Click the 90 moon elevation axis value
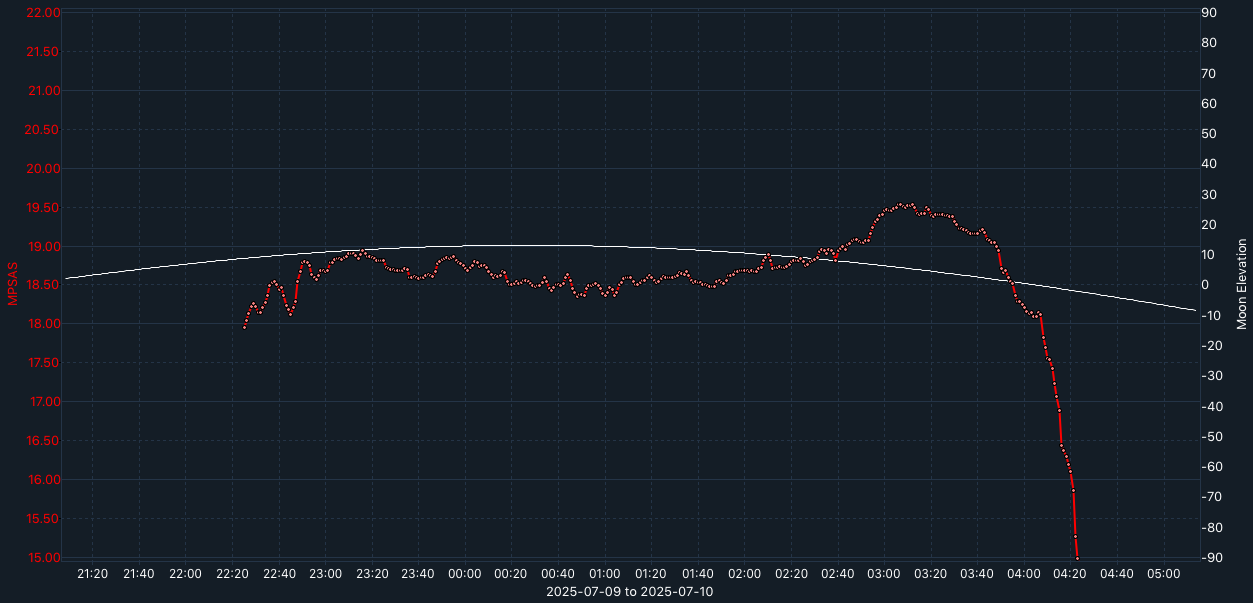The height and width of the screenshot is (603, 1253). coord(1208,13)
